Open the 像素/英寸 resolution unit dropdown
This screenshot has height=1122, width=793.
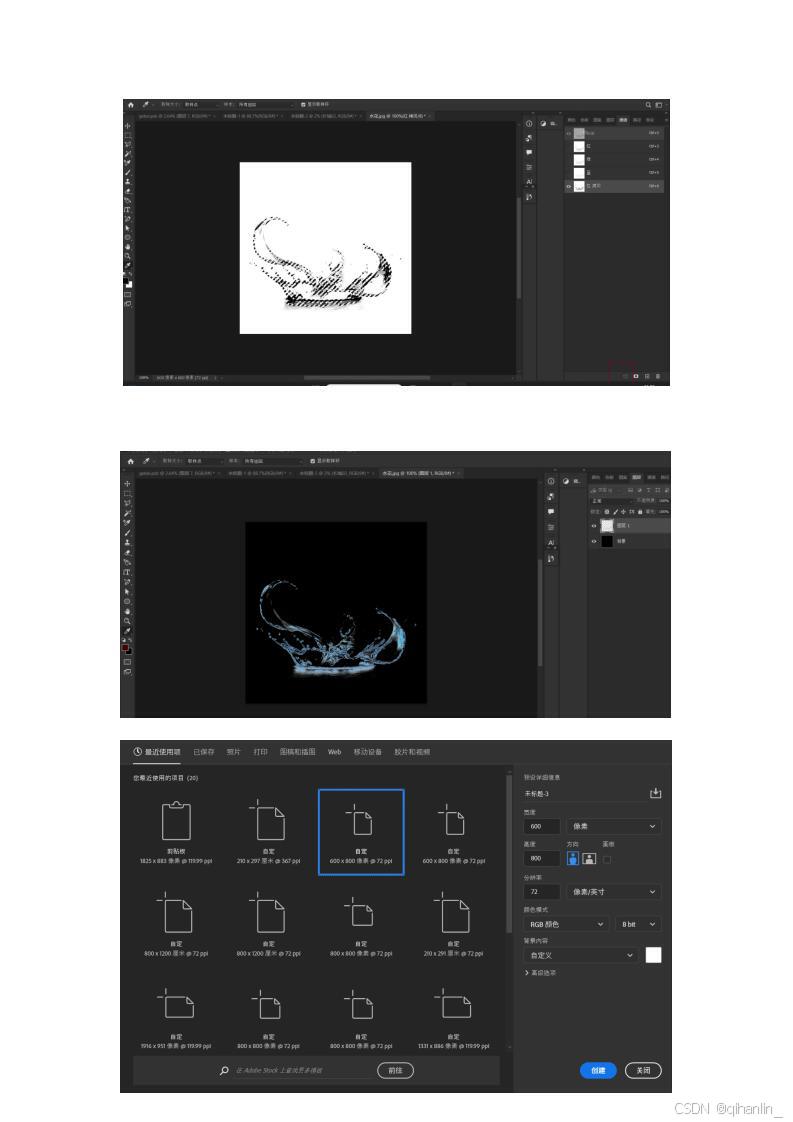click(x=613, y=892)
